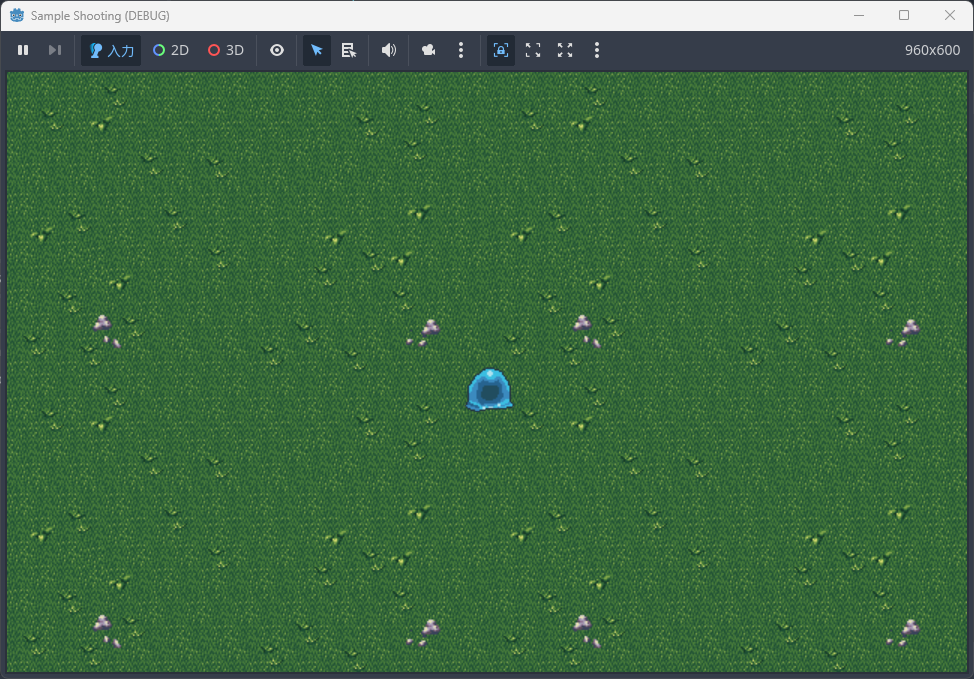Screen dimensions: 974x679
Task: Pause the running game
Action: pyautogui.click(x=23, y=50)
